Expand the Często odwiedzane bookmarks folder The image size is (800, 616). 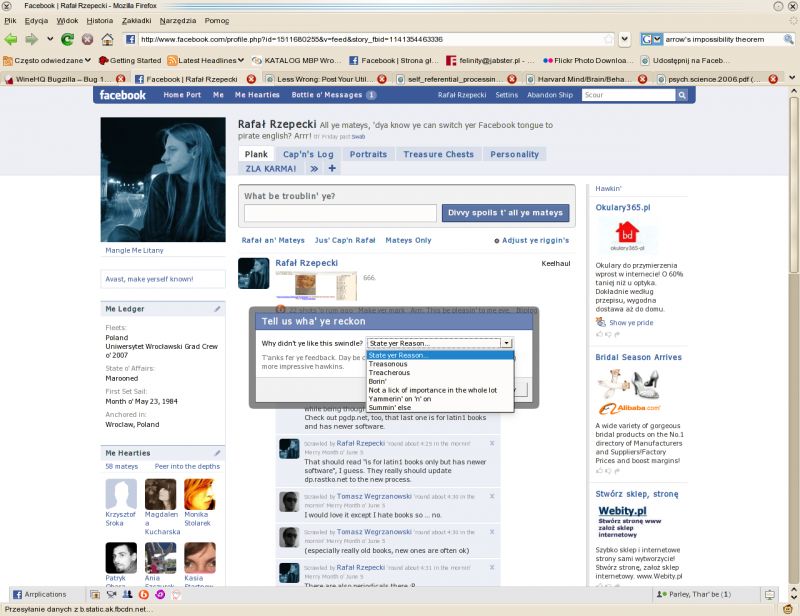(x=47, y=60)
